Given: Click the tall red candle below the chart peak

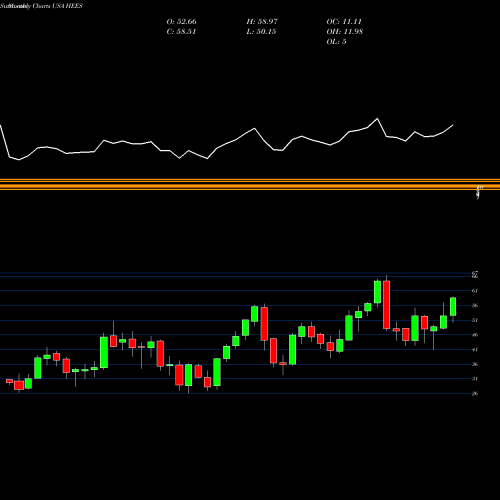Looking at the screenshot, I should [x=386, y=305].
